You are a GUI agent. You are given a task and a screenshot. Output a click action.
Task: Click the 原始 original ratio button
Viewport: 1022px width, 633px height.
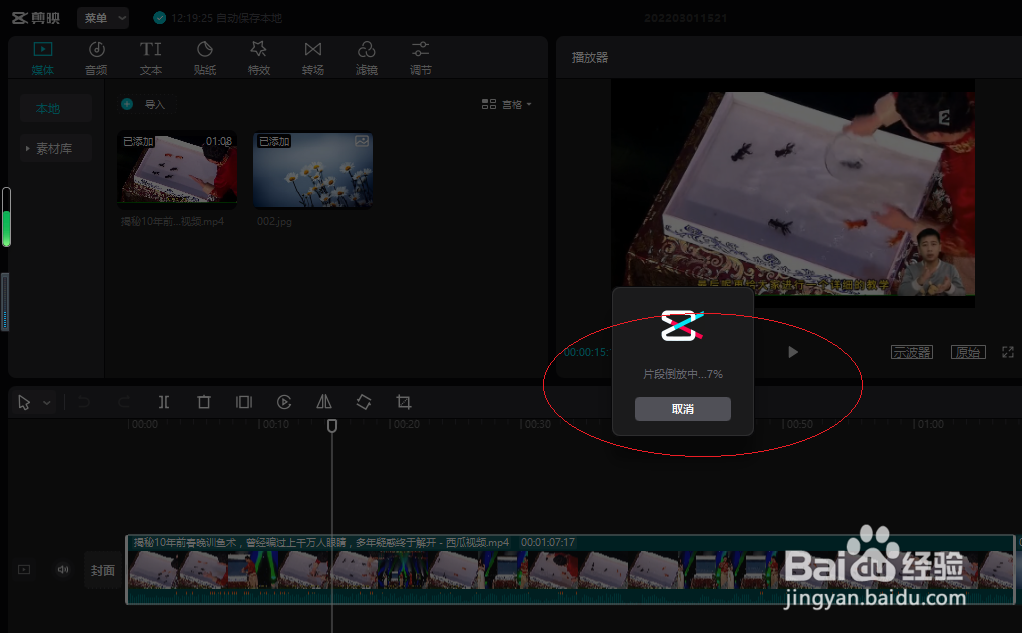pos(968,352)
